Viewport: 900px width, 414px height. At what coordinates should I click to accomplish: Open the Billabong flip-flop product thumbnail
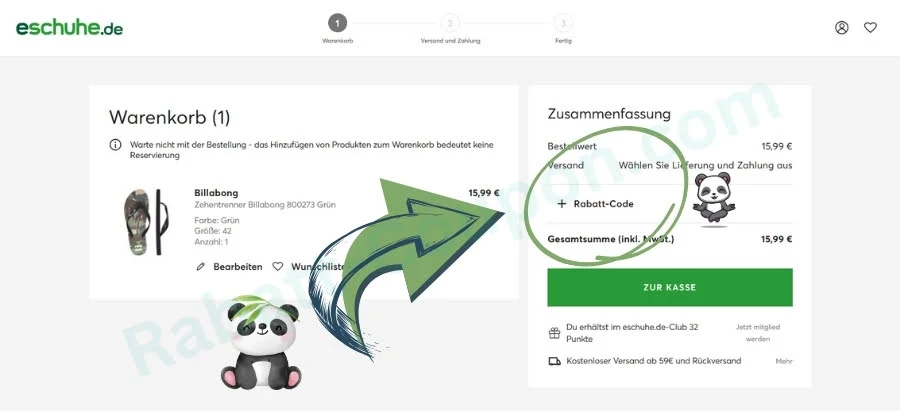146,222
